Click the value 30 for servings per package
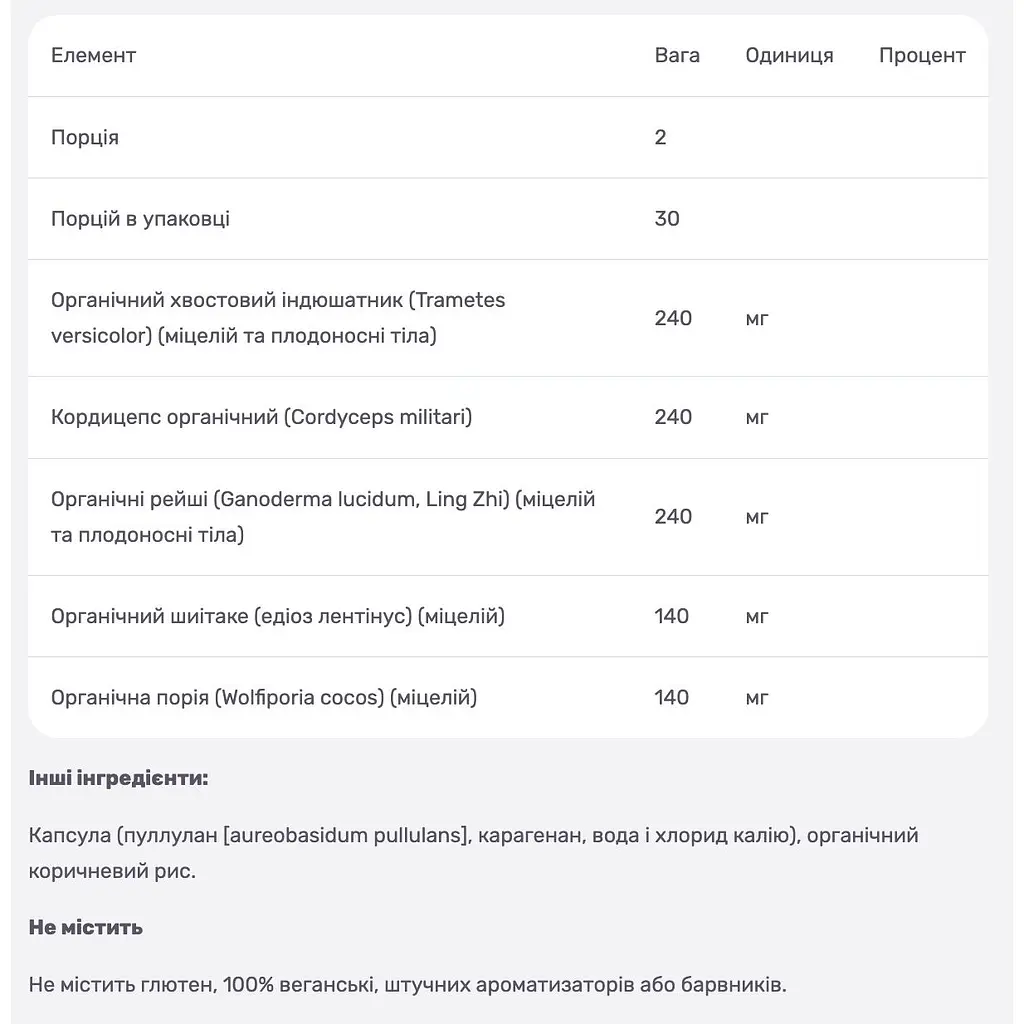Viewport: 1024px width, 1024px height. [667, 219]
